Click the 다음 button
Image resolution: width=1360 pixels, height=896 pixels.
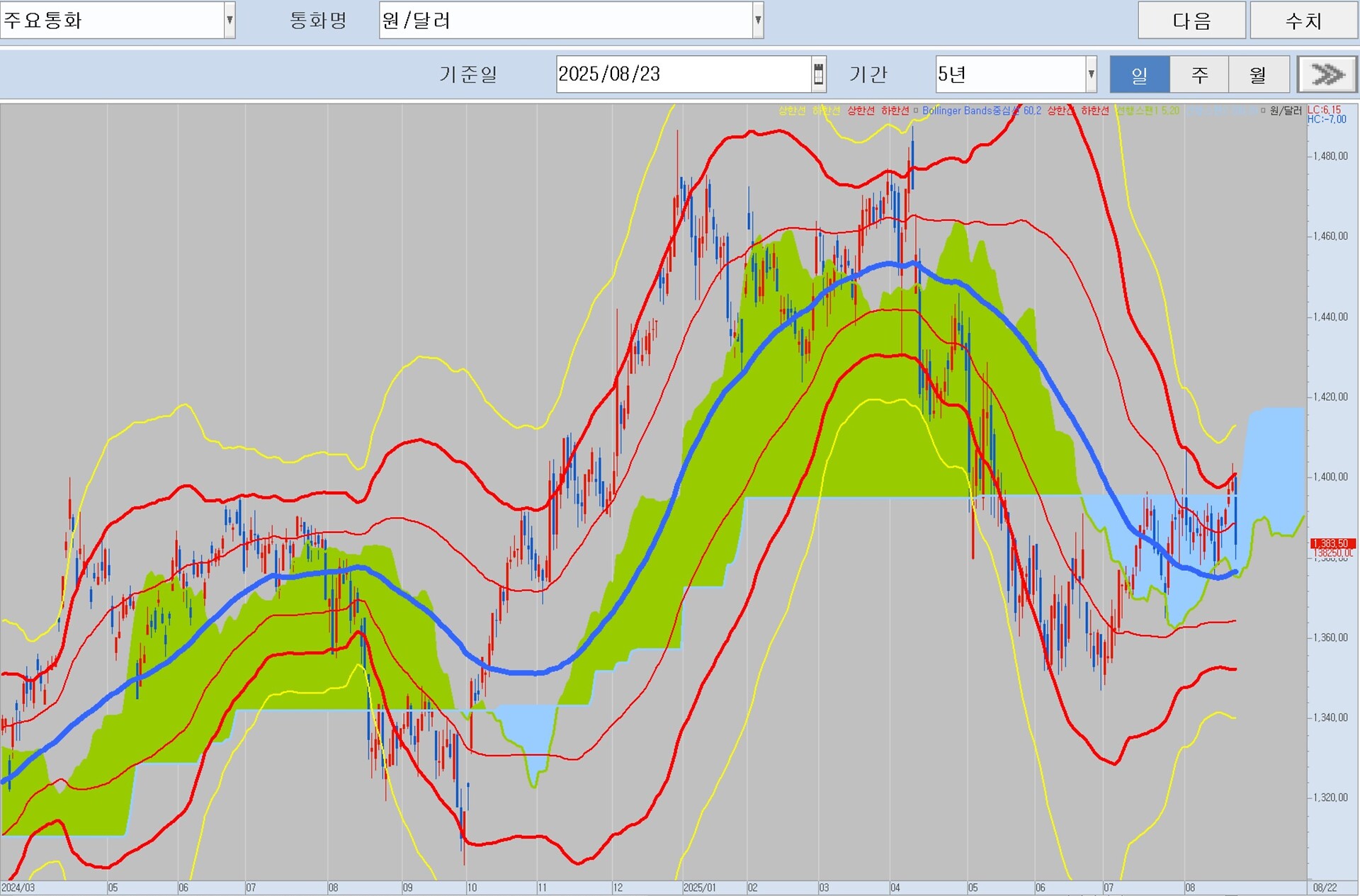click(1191, 21)
